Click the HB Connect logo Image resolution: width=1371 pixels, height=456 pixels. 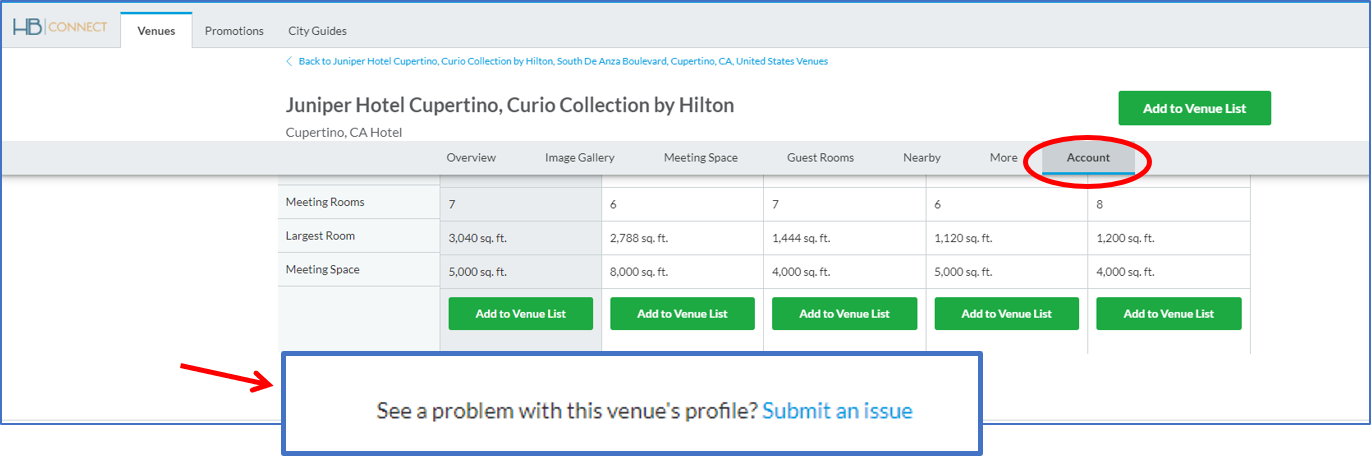coord(60,27)
